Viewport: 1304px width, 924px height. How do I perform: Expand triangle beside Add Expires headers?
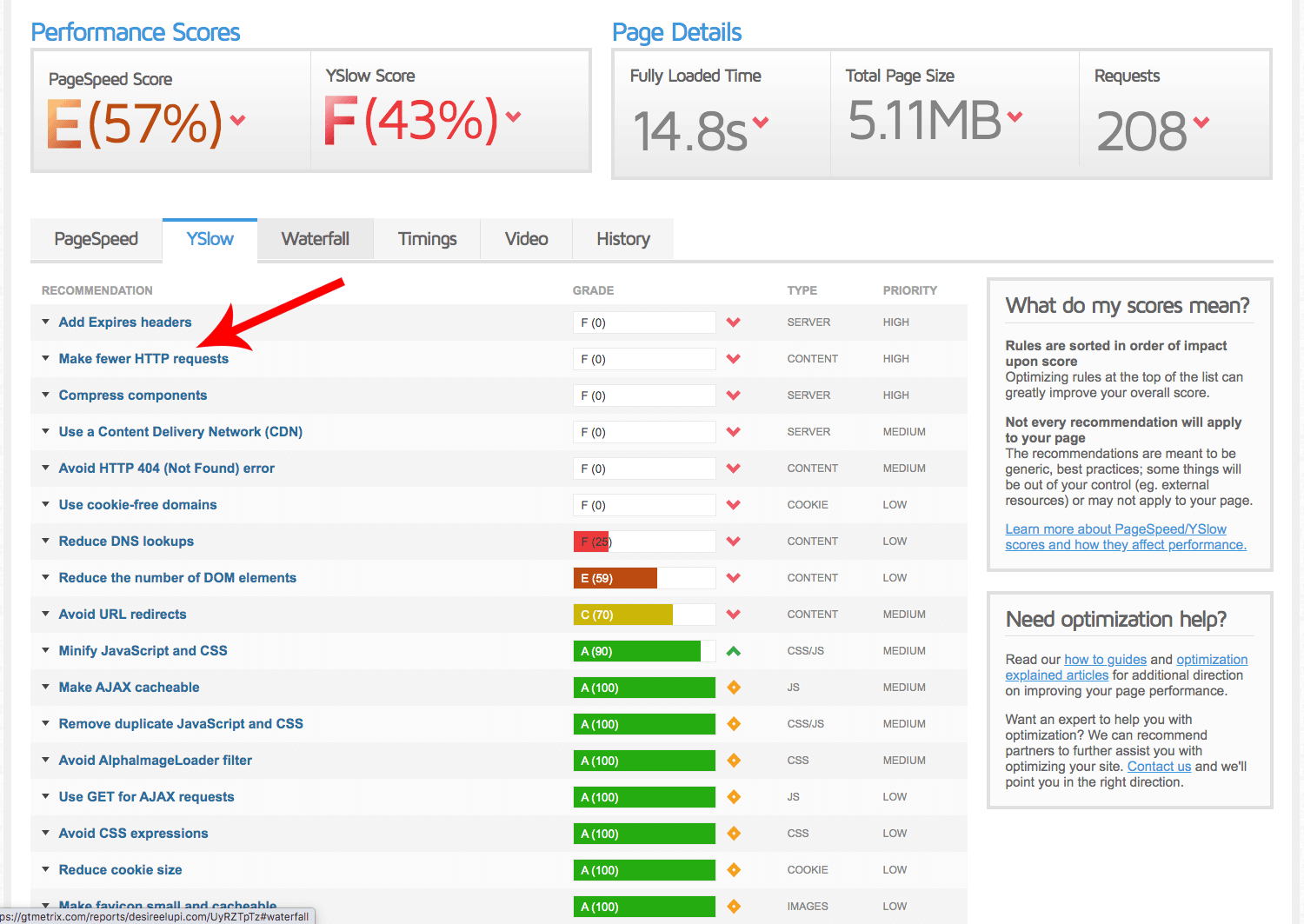pyautogui.click(x=45, y=322)
